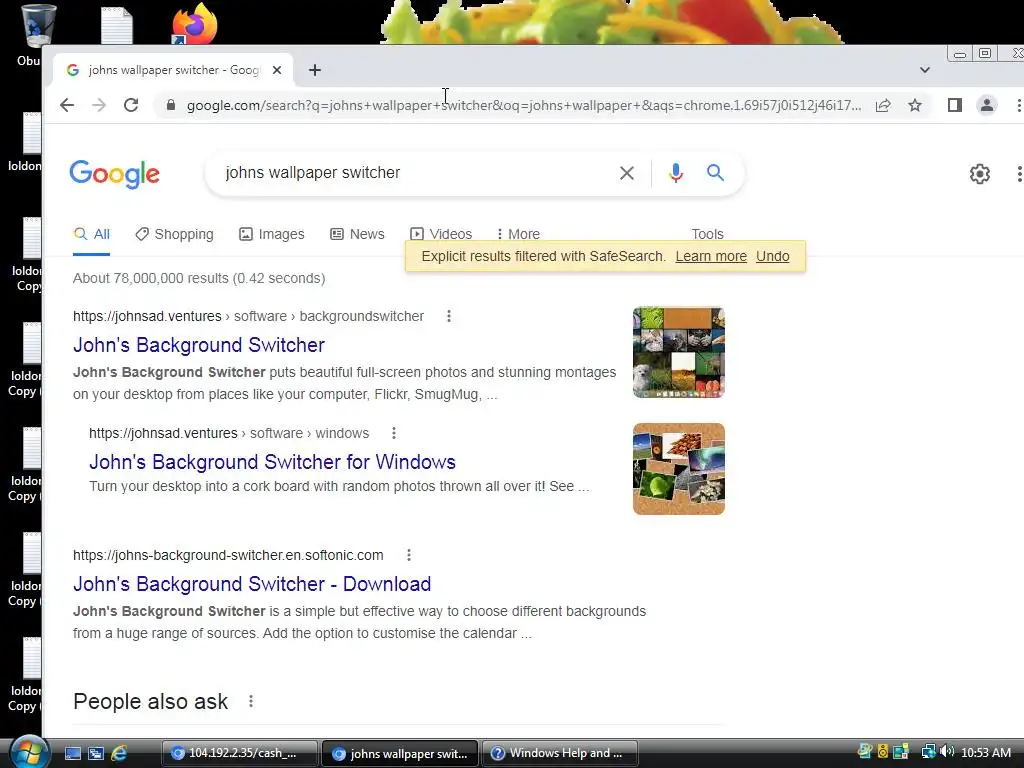Click the address bar URL
1024x768 pixels.
pos(524,105)
